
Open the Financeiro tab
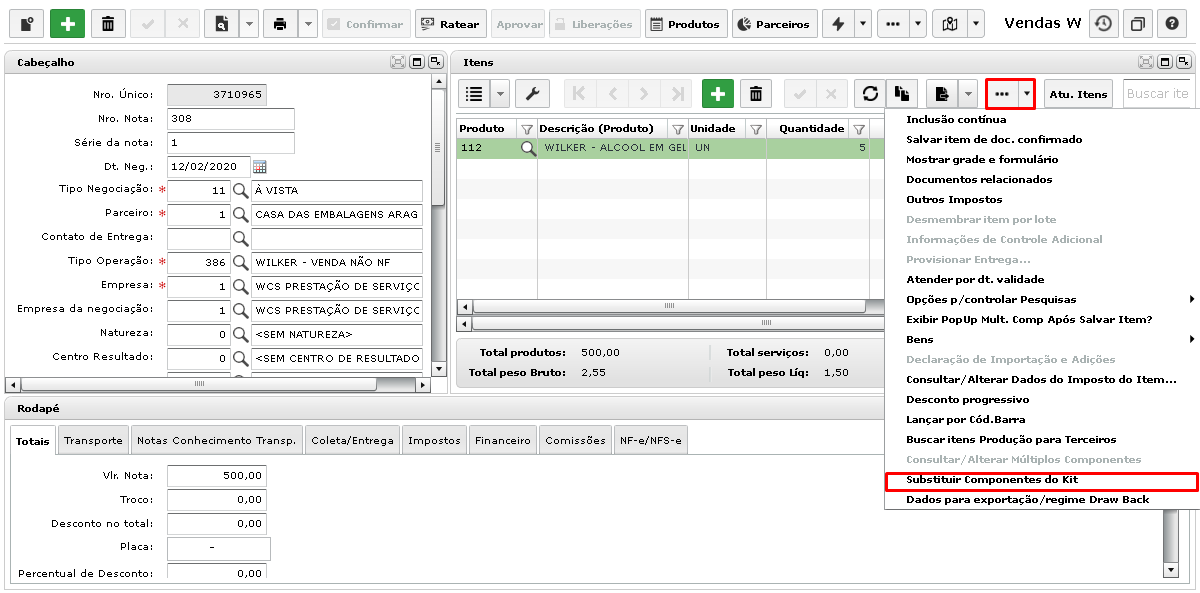[x=504, y=440]
